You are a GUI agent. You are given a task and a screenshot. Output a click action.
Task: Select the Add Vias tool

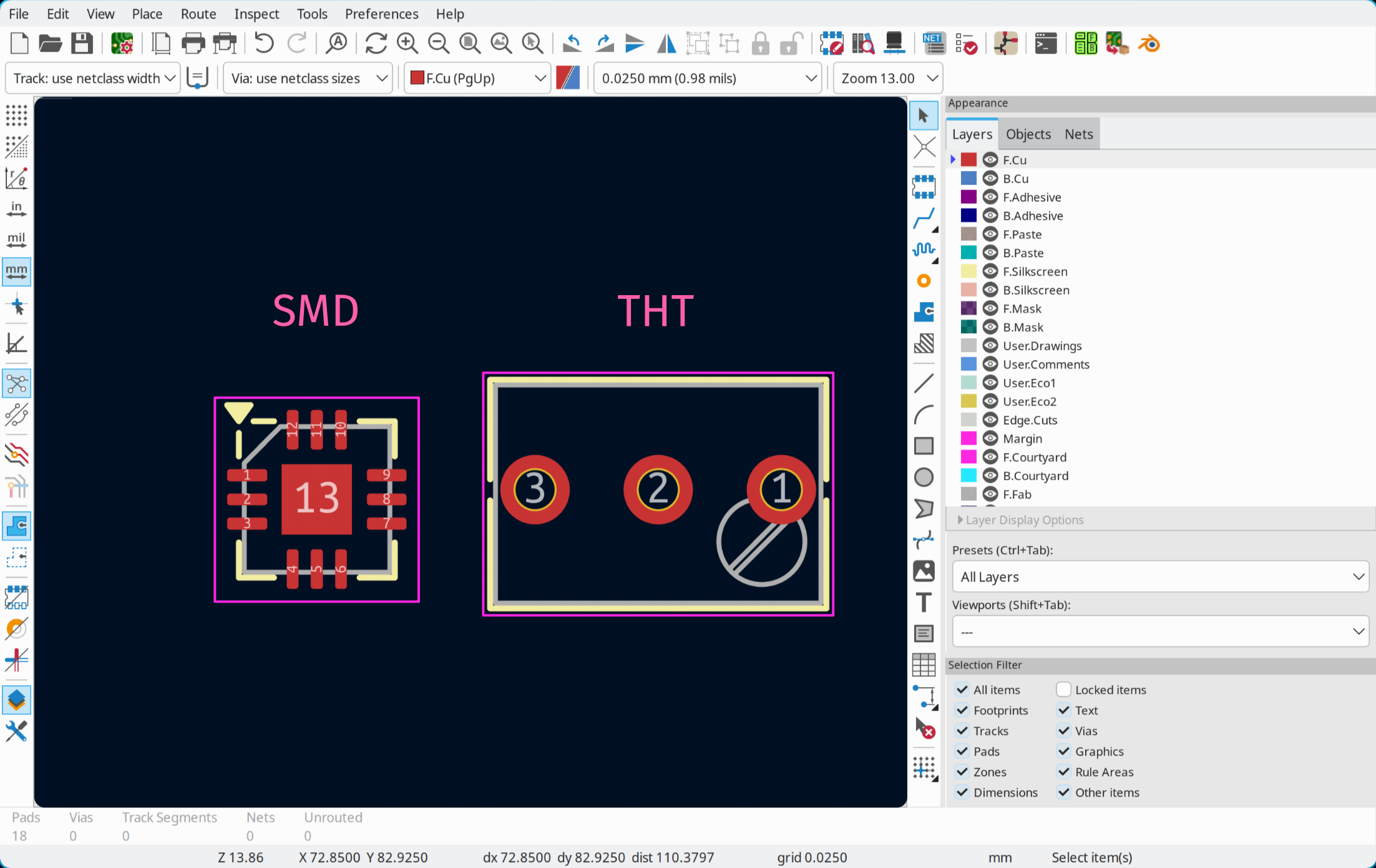[924, 281]
